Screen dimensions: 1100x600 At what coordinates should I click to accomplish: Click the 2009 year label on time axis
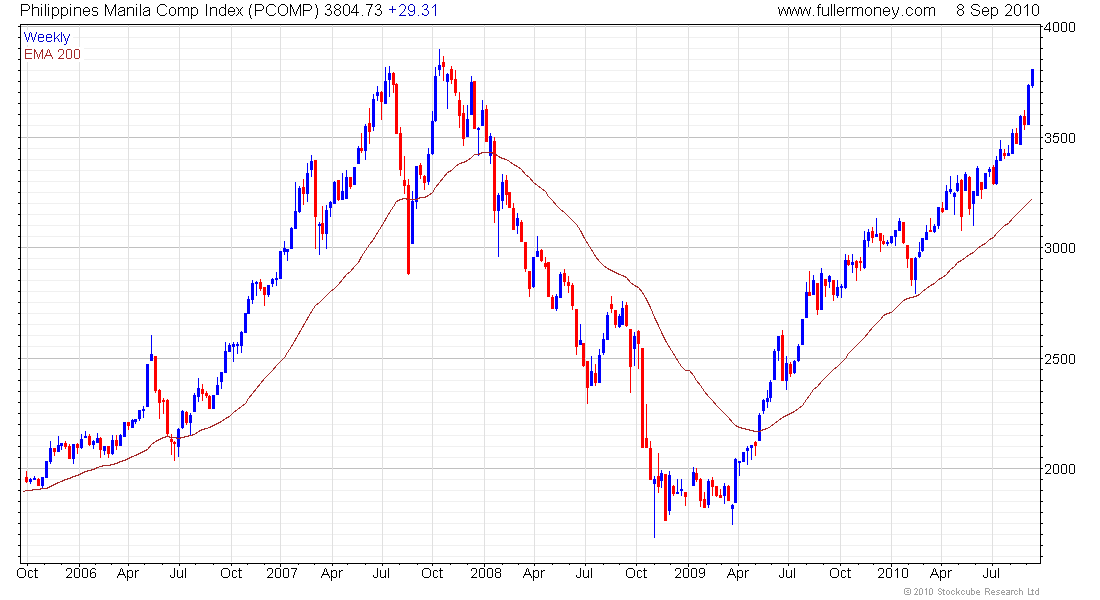tap(690, 573)
